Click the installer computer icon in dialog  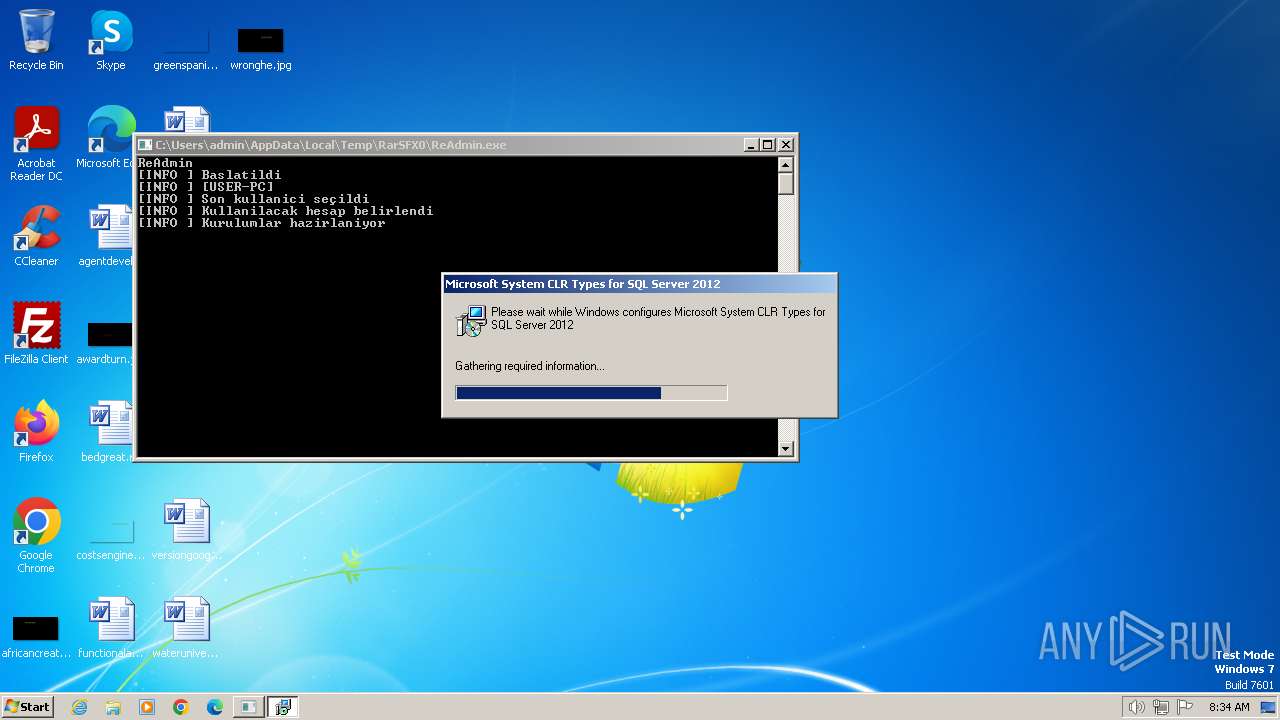tap(470, 320)
